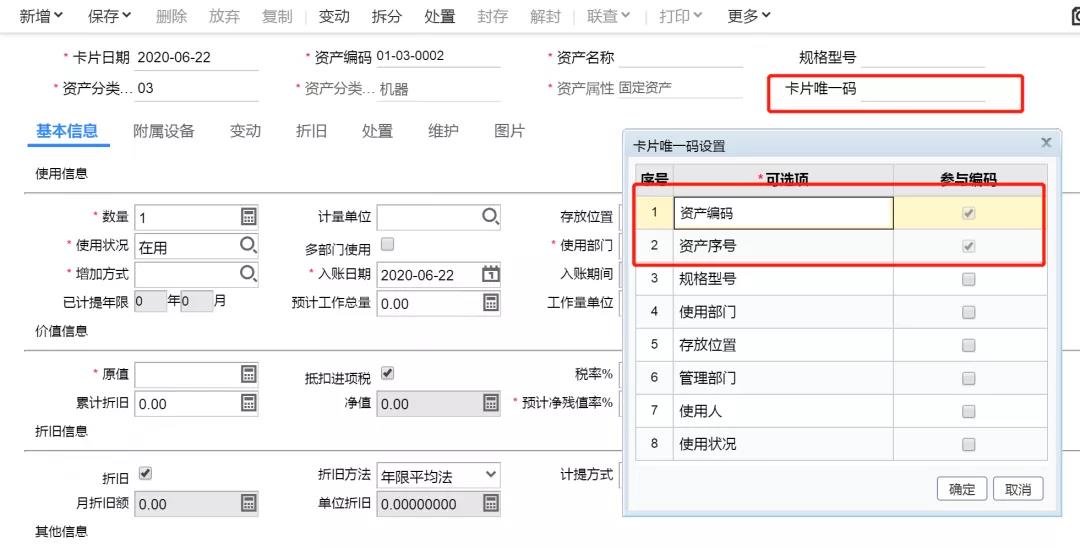Viewport: 1080px width, 548px height.
Task: Open the 折旧 tab
Action: point(311,131)
